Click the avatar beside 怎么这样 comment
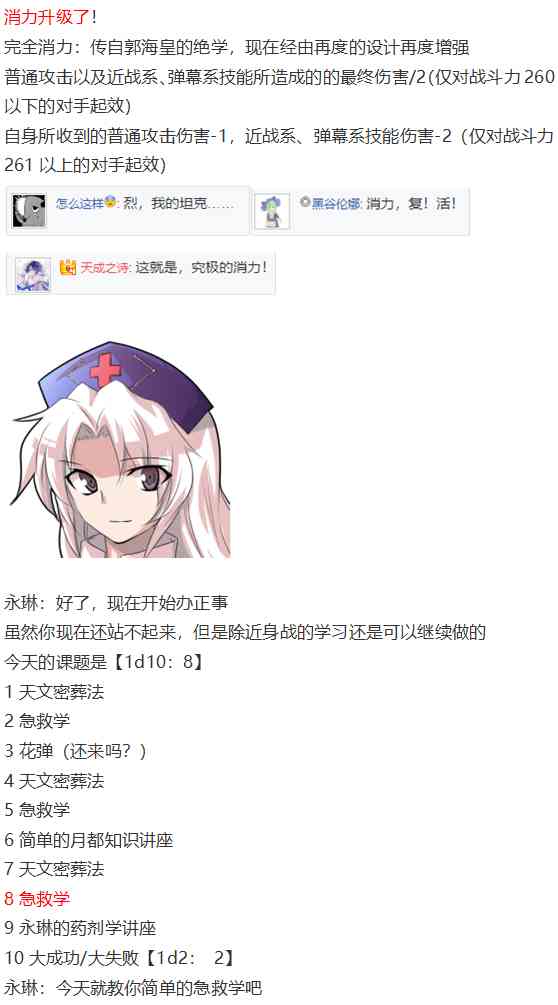The width and height of the screenshot is (558, 1005). tap(29, 211)
